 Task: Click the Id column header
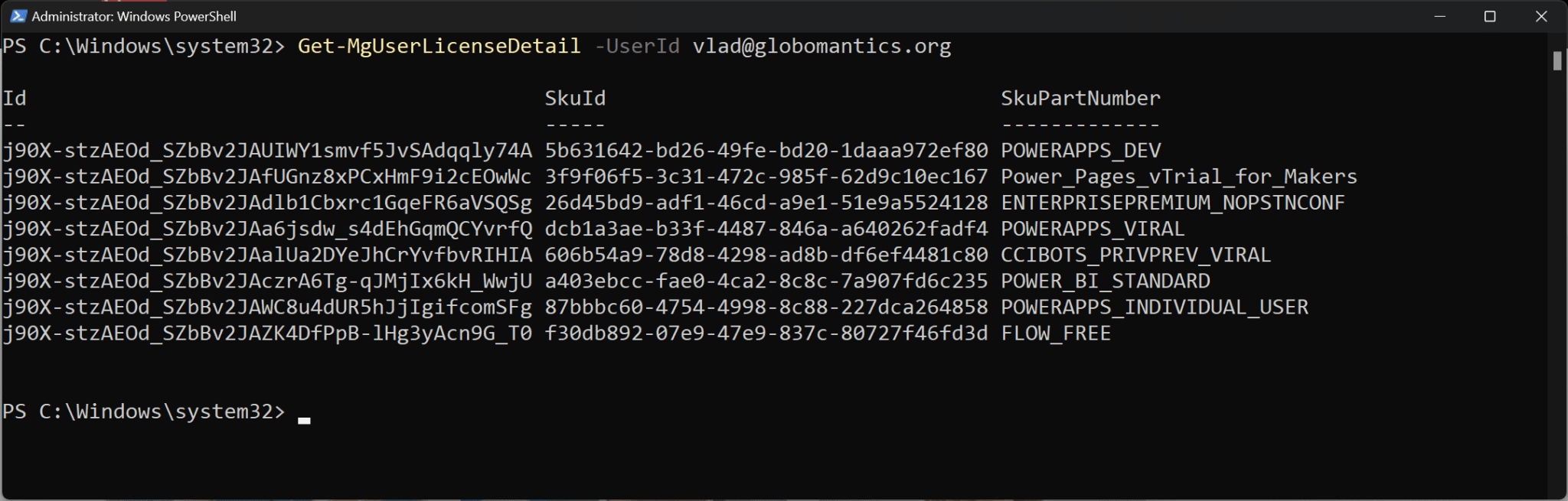point(15,99)
